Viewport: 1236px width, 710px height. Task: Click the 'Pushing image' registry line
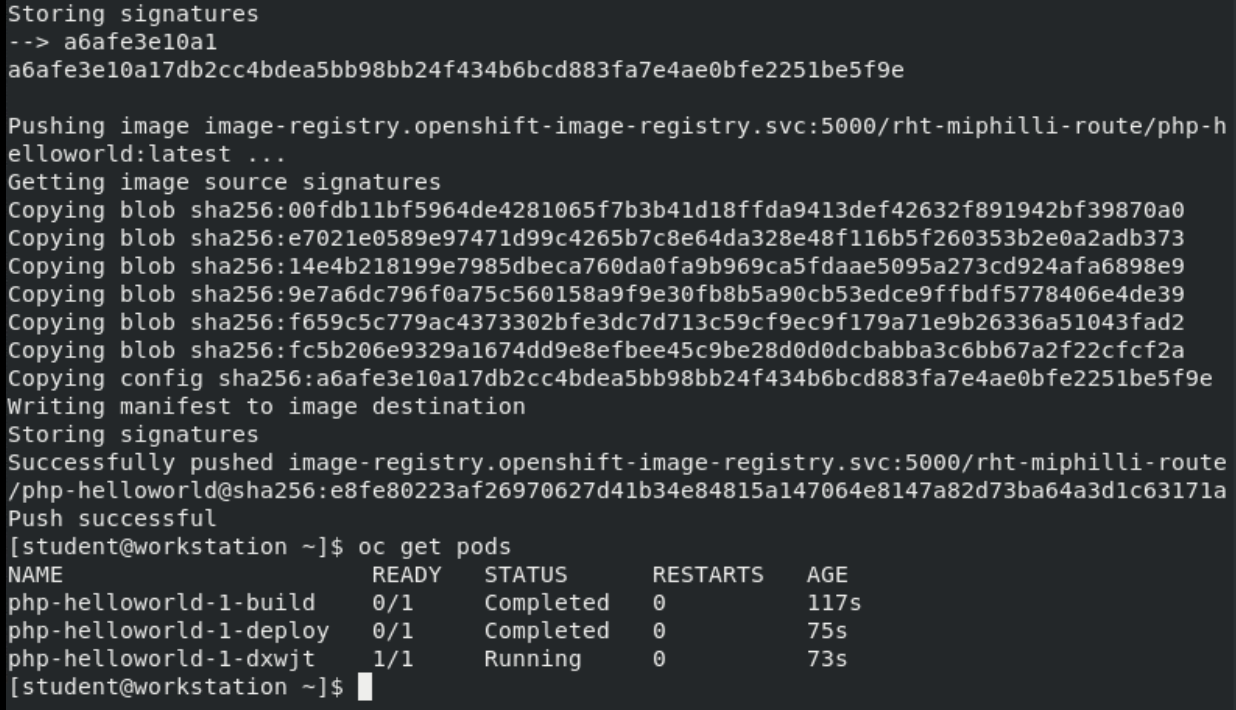[x=617, y=127]
